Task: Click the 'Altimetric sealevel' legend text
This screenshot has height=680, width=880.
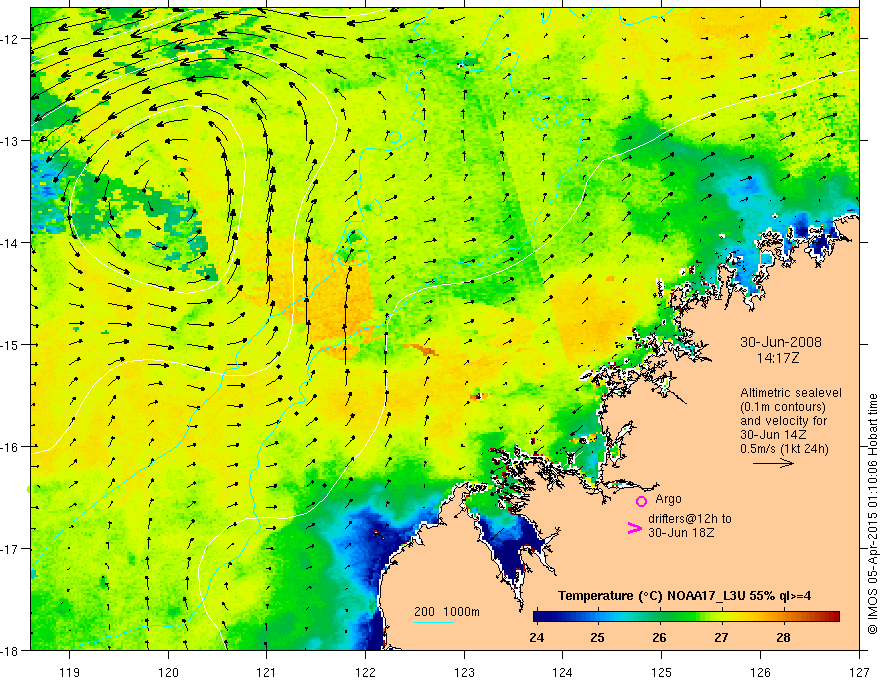Action: [x=791, y=393]
